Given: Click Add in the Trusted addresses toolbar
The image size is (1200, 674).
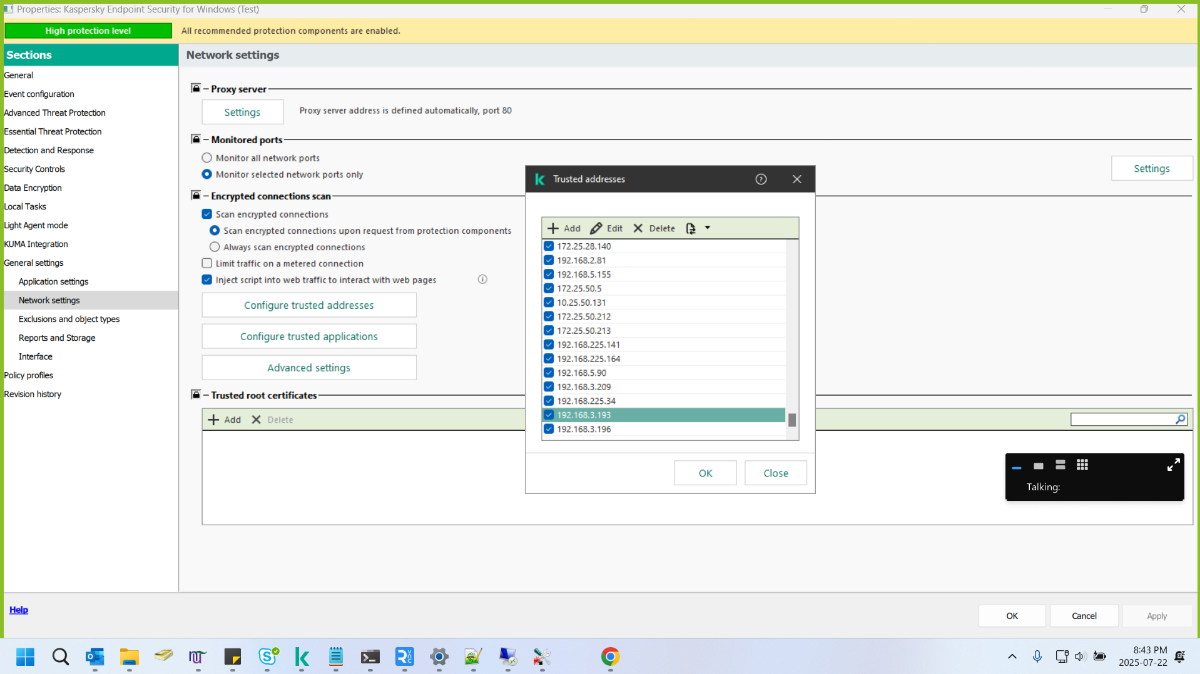Looking at the screenshot, I should pyautogui.click(x=564, y=228).
